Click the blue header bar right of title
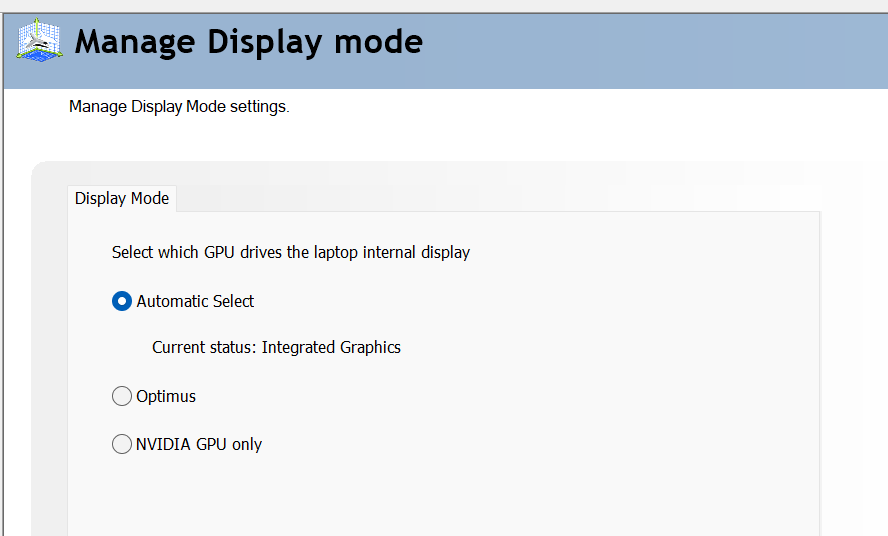This screenshot has width=888, height=536. click(x=650, y=44)
